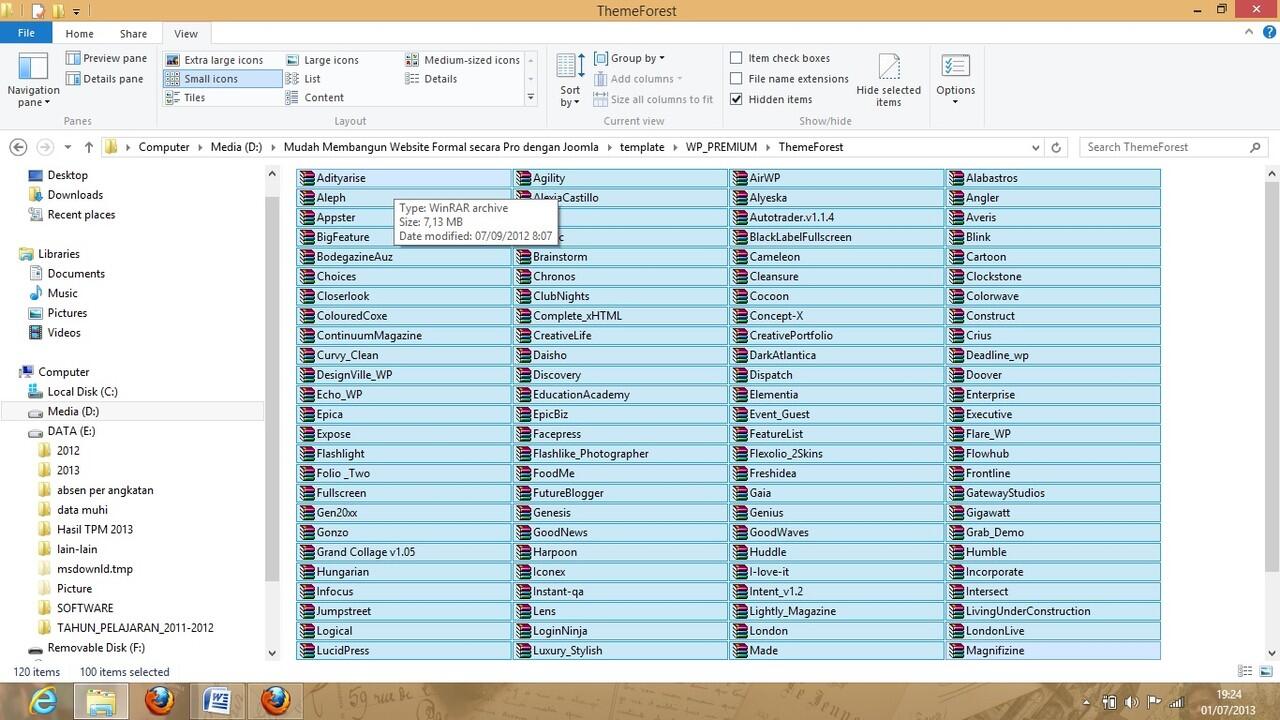Open the SOFTWARE folder in tree
Screen dimensions: 1280x720
[85, 608]
